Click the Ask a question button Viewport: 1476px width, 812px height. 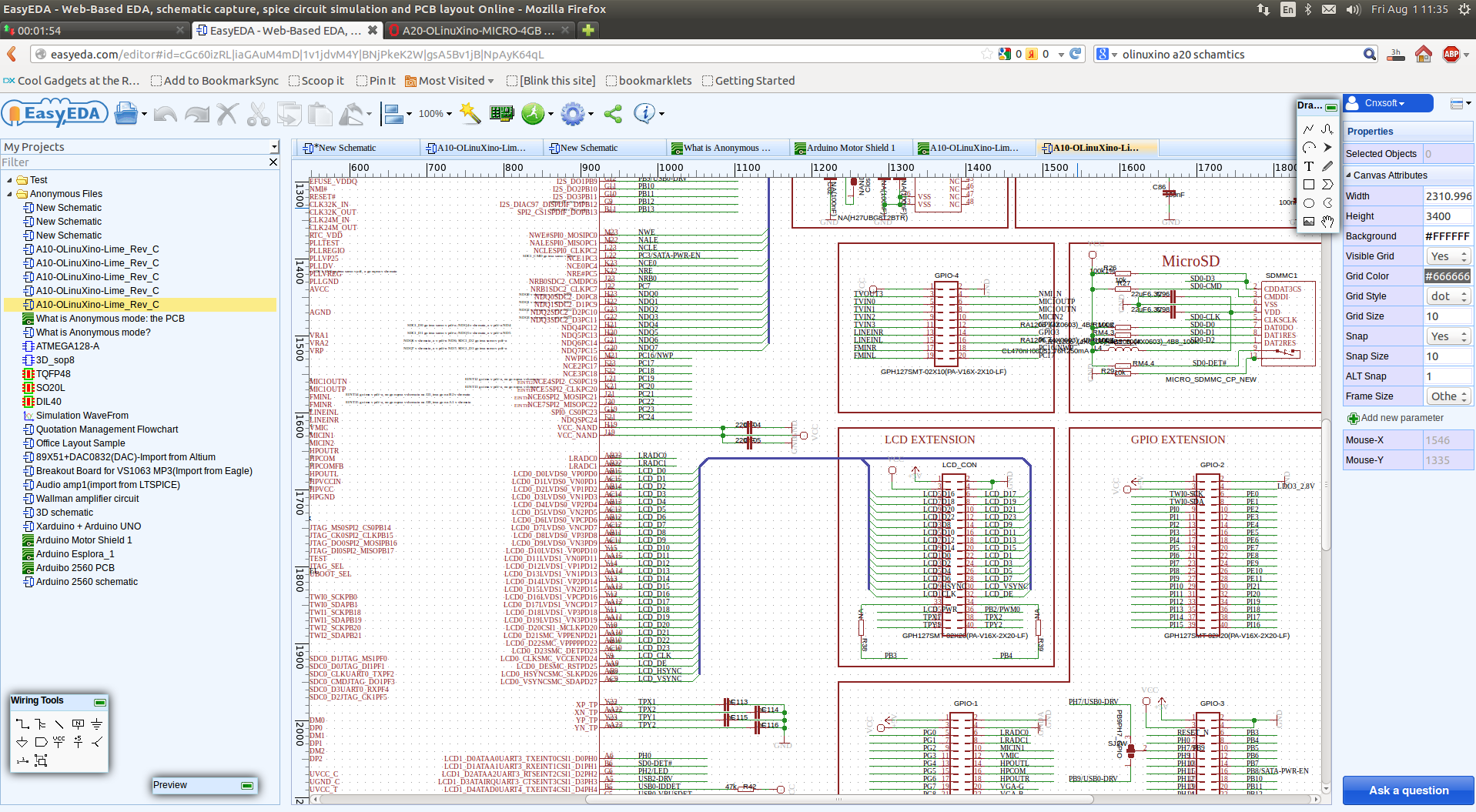coord(1408,790)
